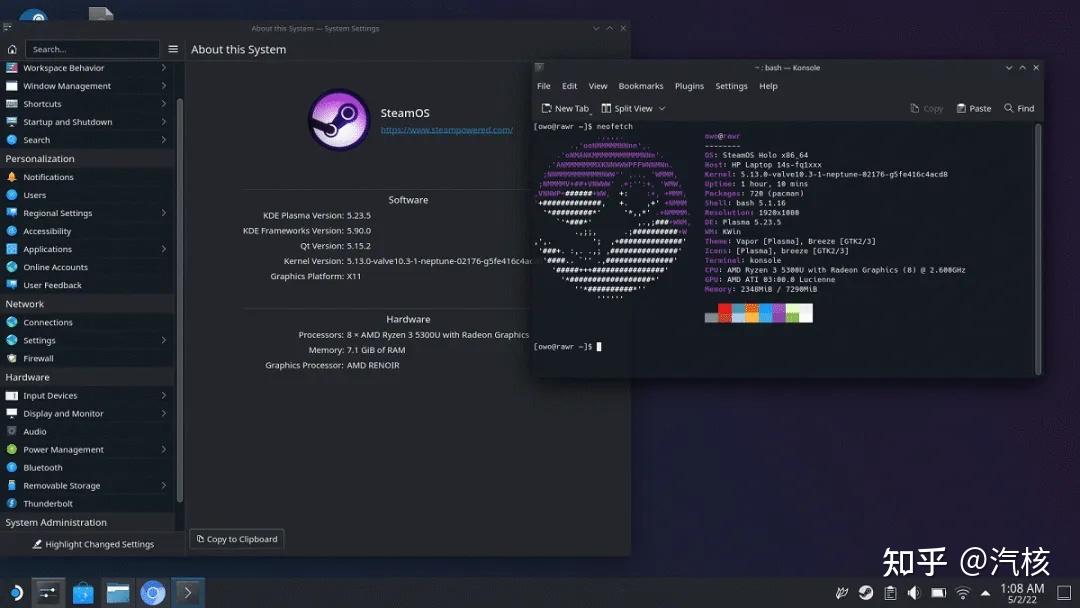
Task: Click Highlight Changed Settings button
Action: click(x=93, y=544)
